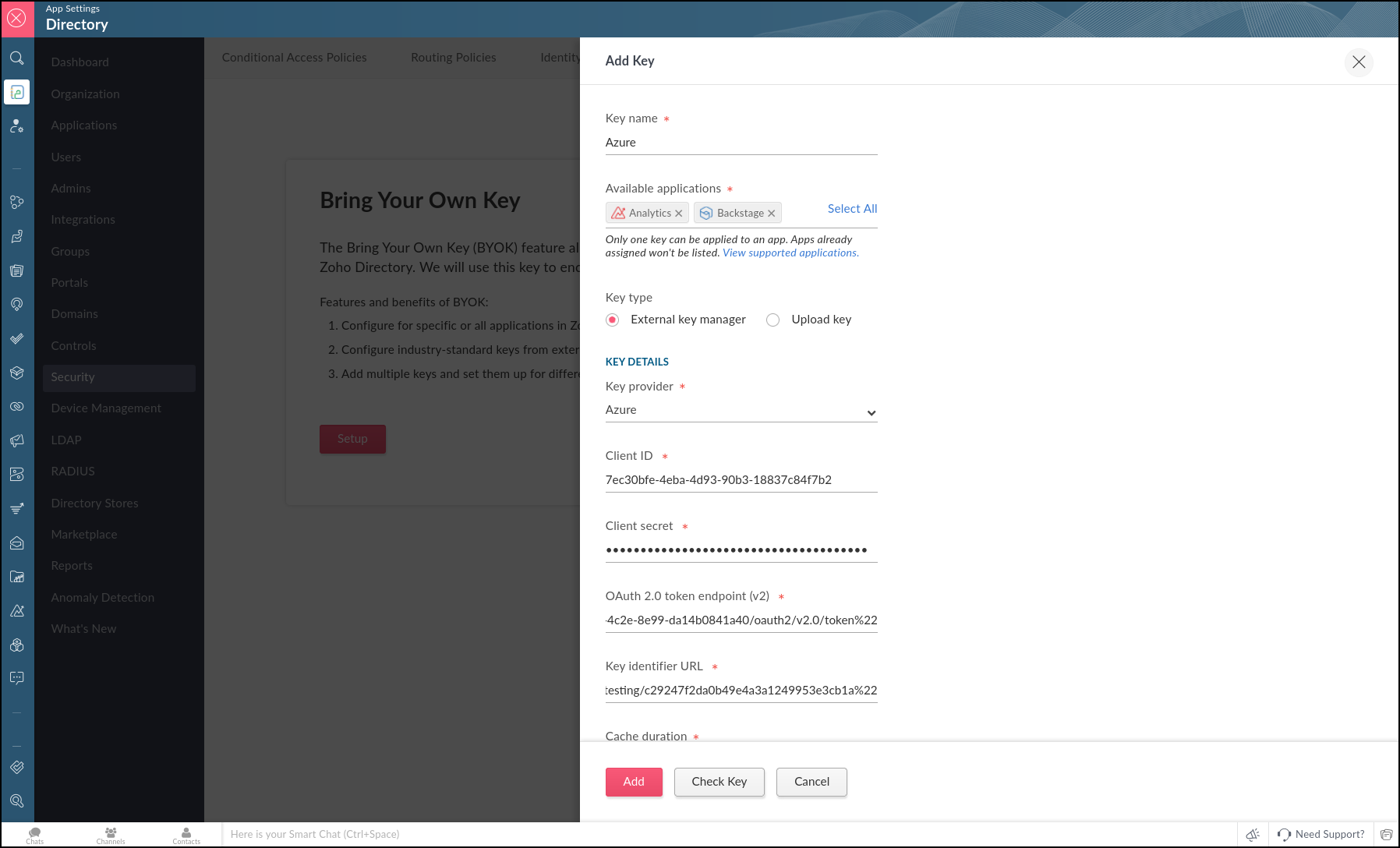Open the double checkmark app icon
Viewport: 1400px width, 848px height.
point(17,339)
